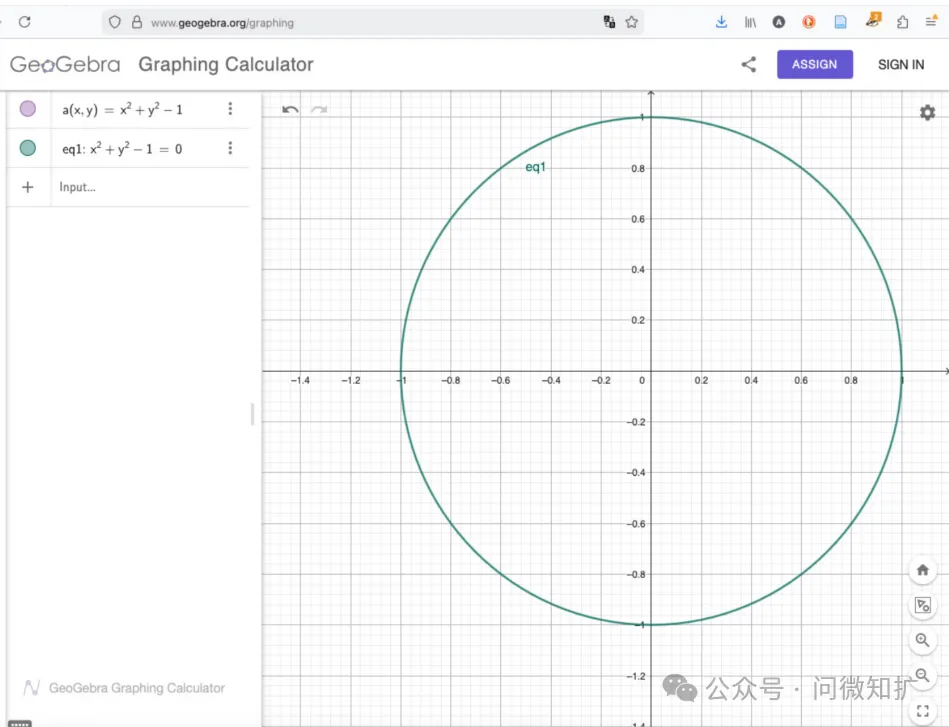949x727 pixels.
Task: Click the zoom-to-fit objects icon
Action: tap(922, 605)
